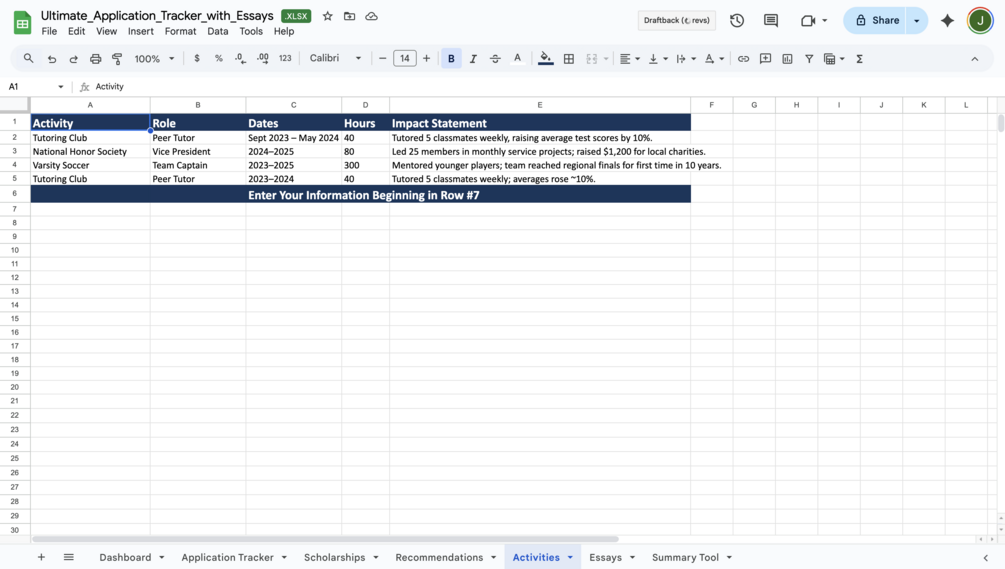Open the Gemini sparkle icon

point(947,21)
